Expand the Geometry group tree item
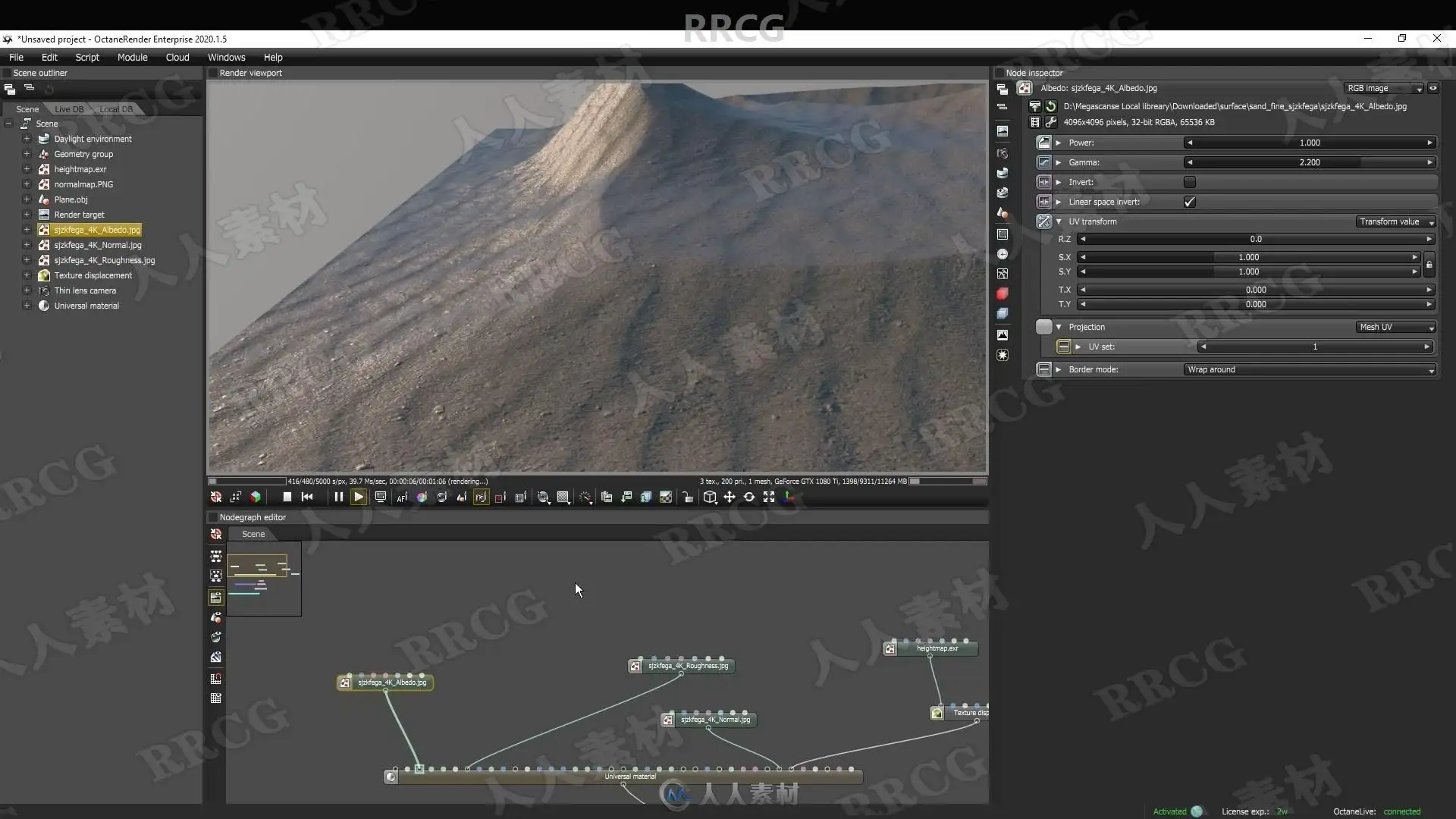 click(27, 154)
